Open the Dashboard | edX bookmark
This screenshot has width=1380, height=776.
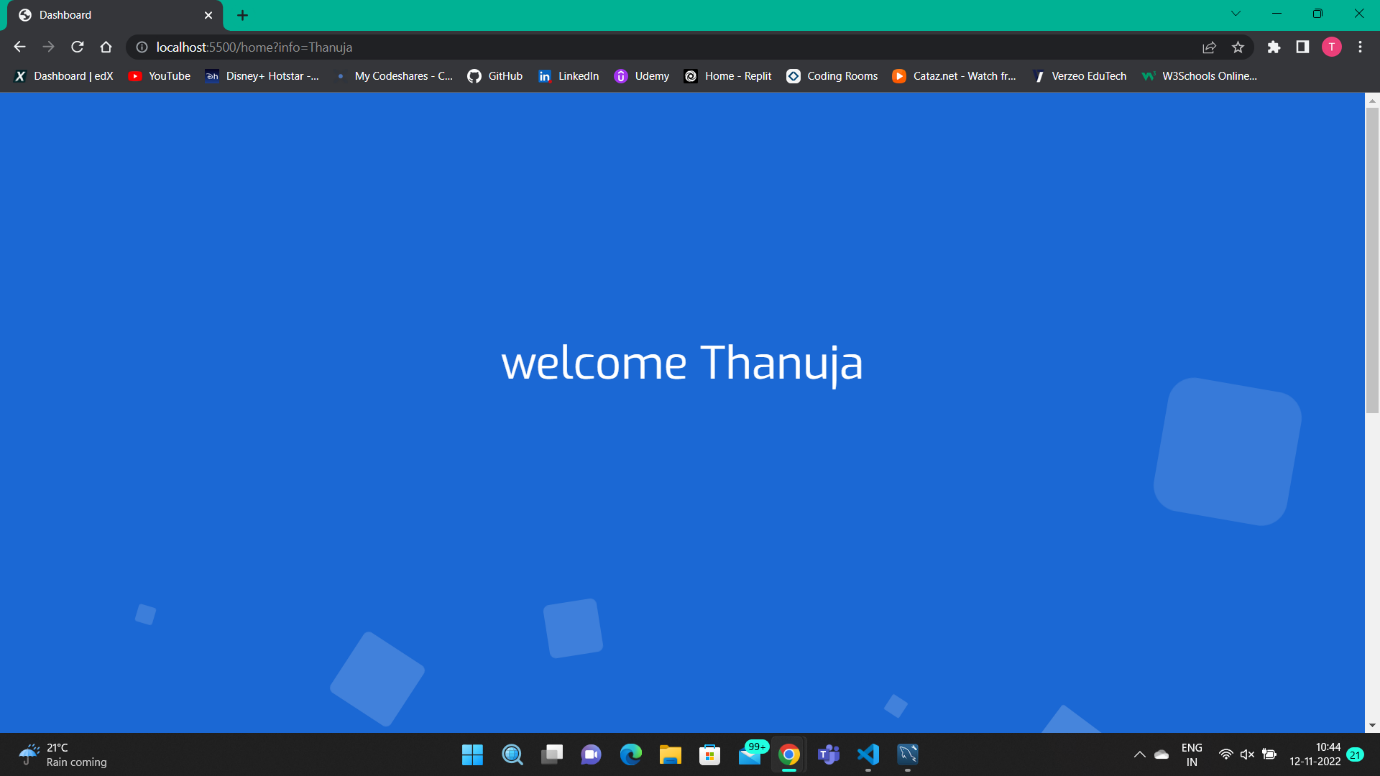point(63,76)
